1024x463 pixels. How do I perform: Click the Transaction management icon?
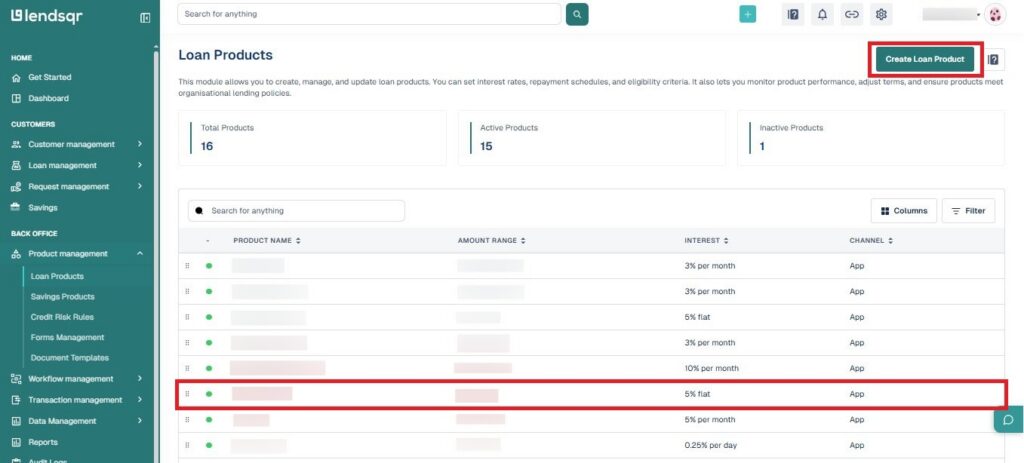click(16, 400)
